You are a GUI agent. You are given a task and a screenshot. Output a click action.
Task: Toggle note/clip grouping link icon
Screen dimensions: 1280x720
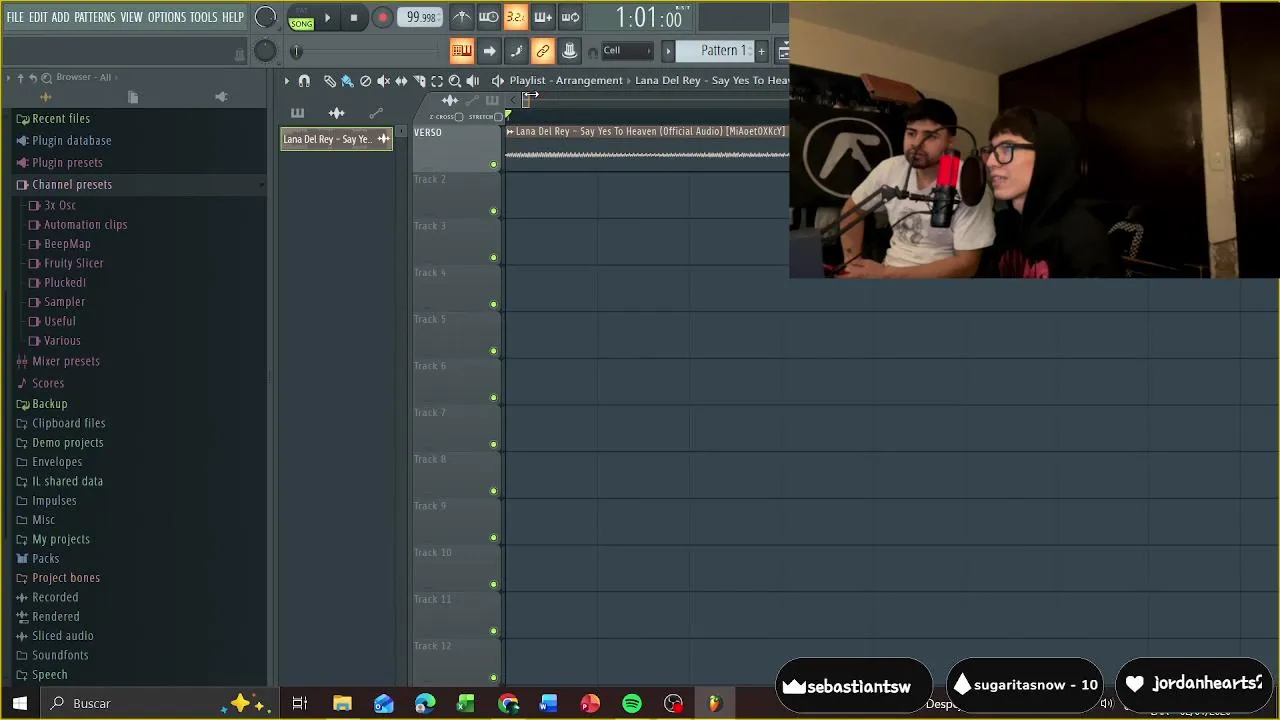click(x=542, y=51)
